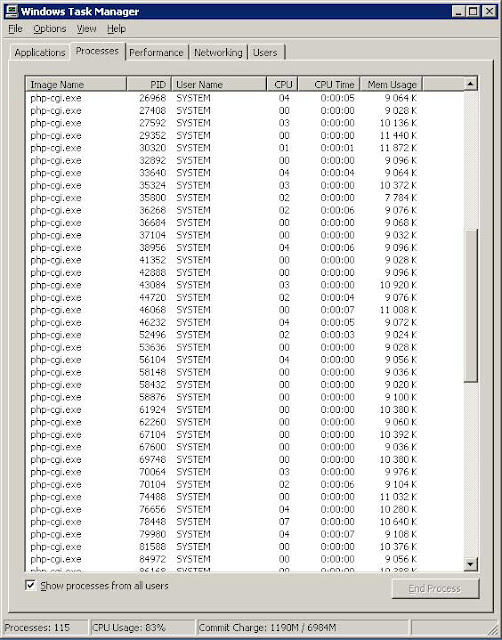Sort processes by PID column

[149, 84]
